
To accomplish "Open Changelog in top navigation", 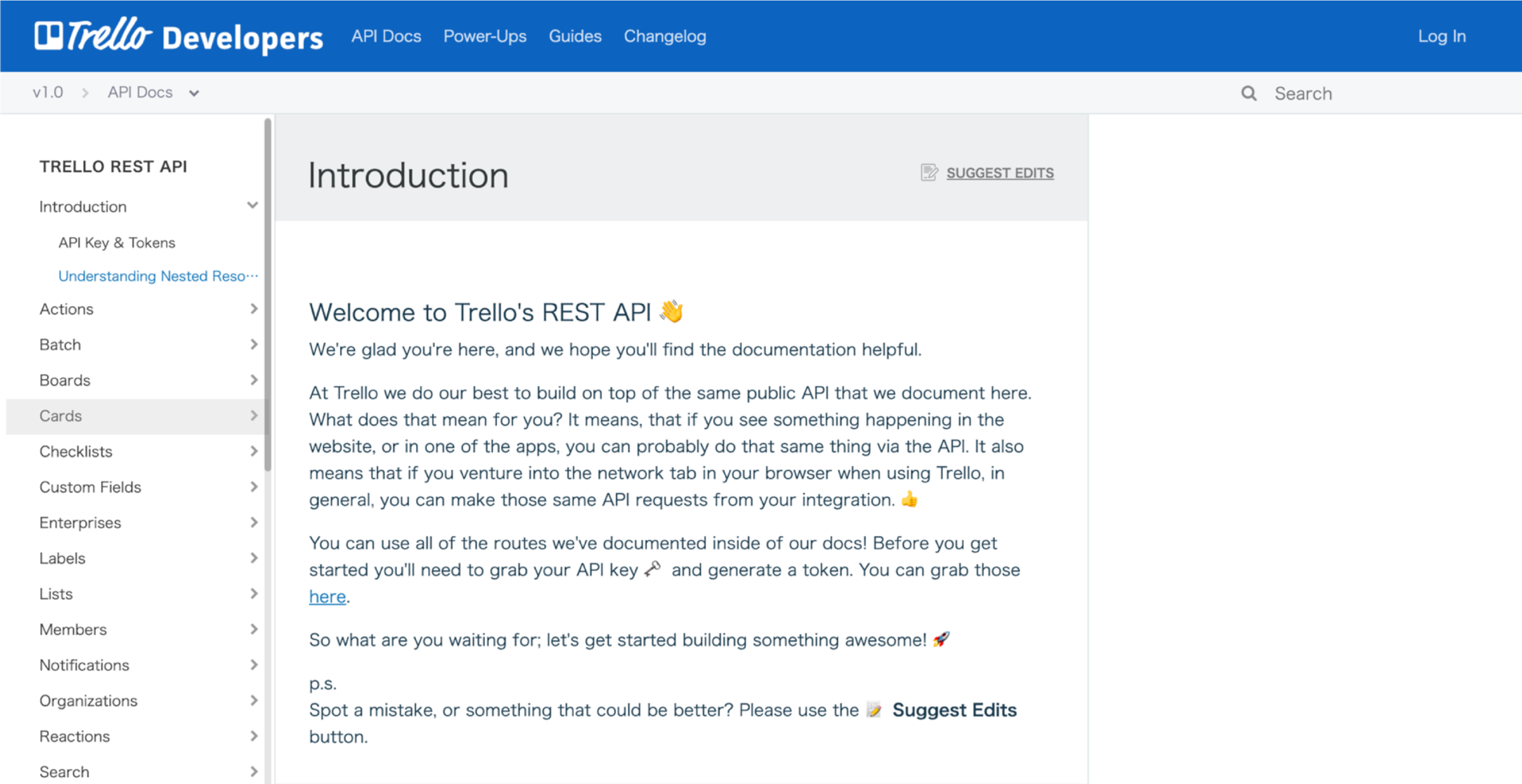I will (665, 36).
